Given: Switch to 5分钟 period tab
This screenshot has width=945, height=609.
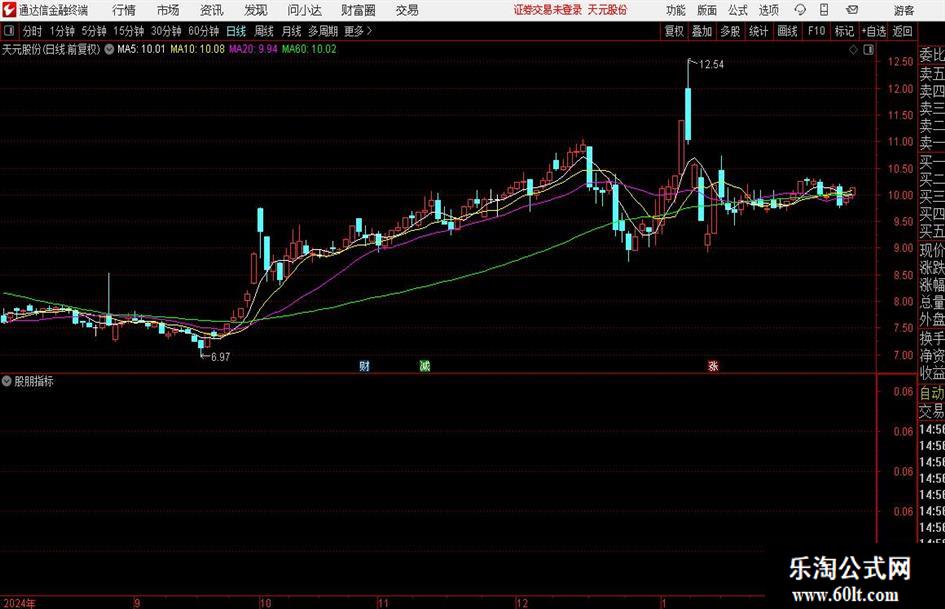Looking at the screenshot, I should [94, 31].
